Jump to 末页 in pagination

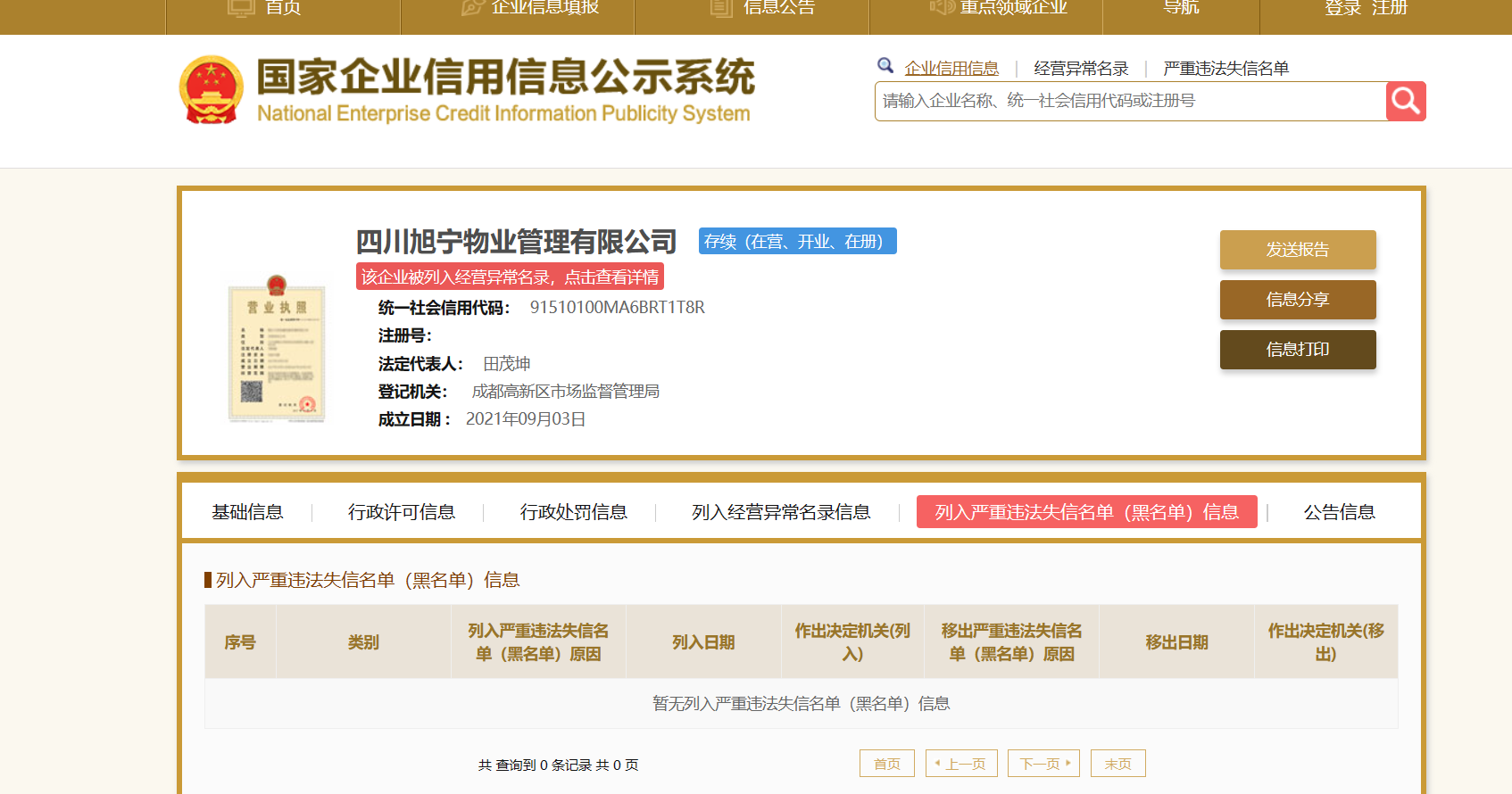pyautogui.click(x=1118, y=764)
